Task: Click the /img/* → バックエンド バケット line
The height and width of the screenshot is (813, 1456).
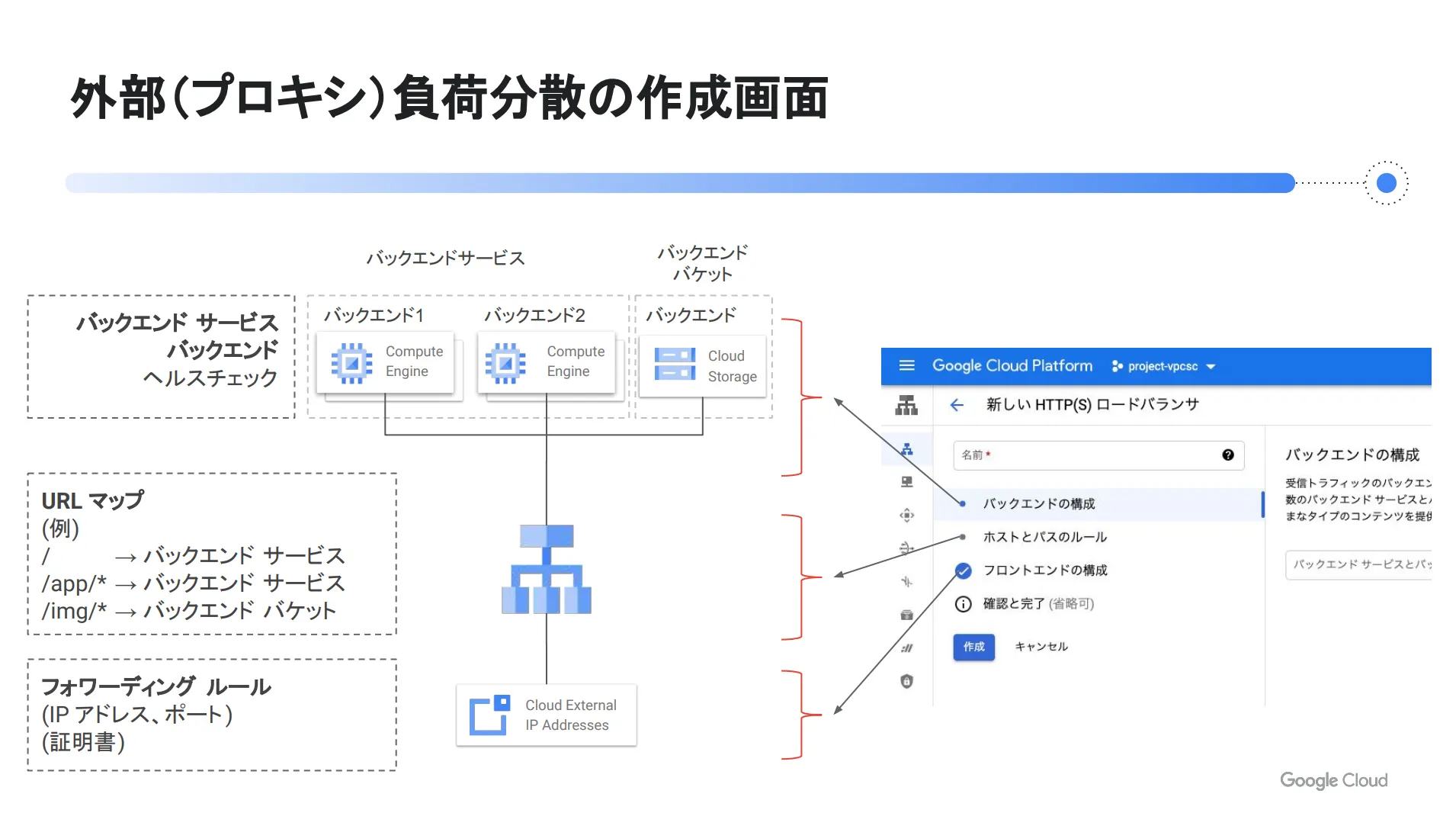Action: pos(189,611)
